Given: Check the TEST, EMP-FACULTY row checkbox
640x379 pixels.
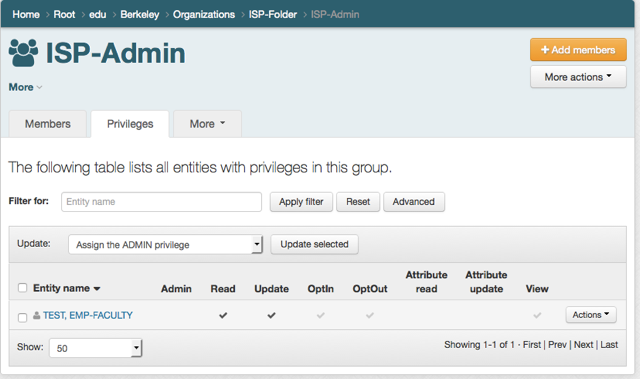Looking at the screenshot, I should pos(22,317).
